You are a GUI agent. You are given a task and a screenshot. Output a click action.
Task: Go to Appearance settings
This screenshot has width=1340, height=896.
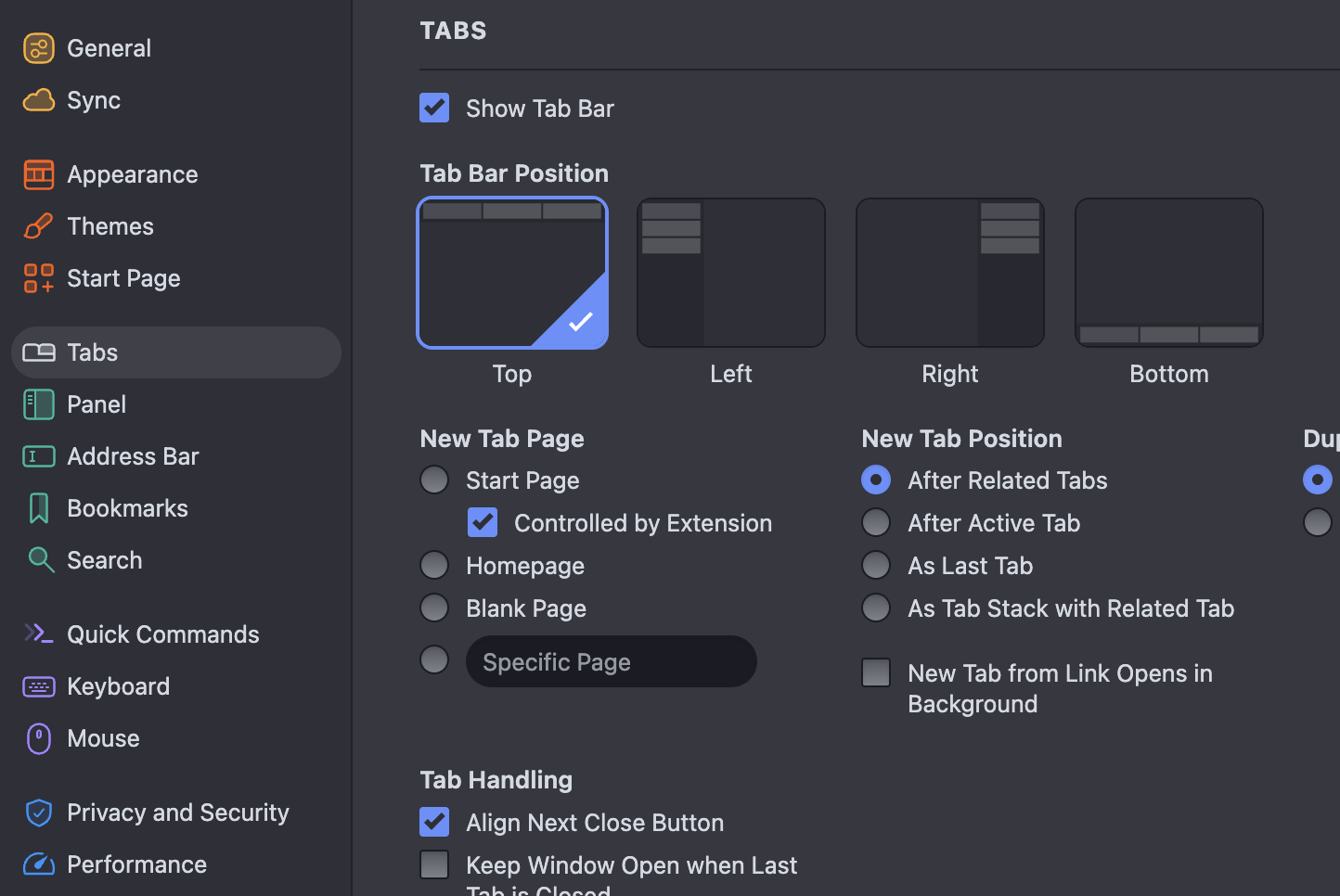click(x=133, y=174)
